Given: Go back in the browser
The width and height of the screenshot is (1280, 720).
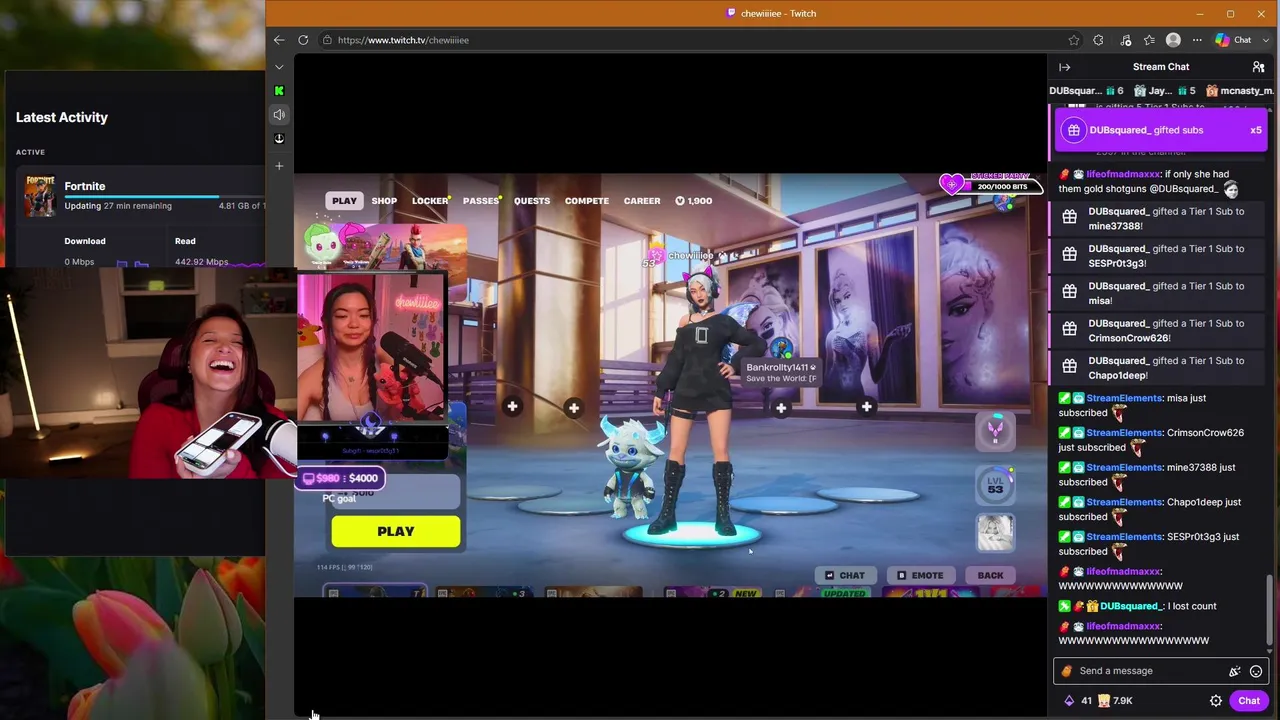Looking at the screenshot, I should pyautogui.click(x=279, y=40).
